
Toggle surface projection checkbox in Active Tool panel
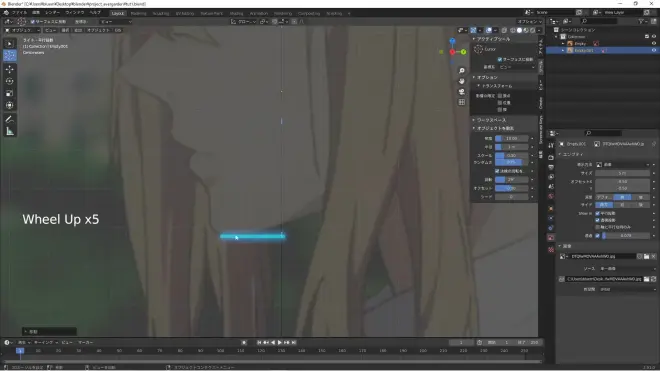500,59
